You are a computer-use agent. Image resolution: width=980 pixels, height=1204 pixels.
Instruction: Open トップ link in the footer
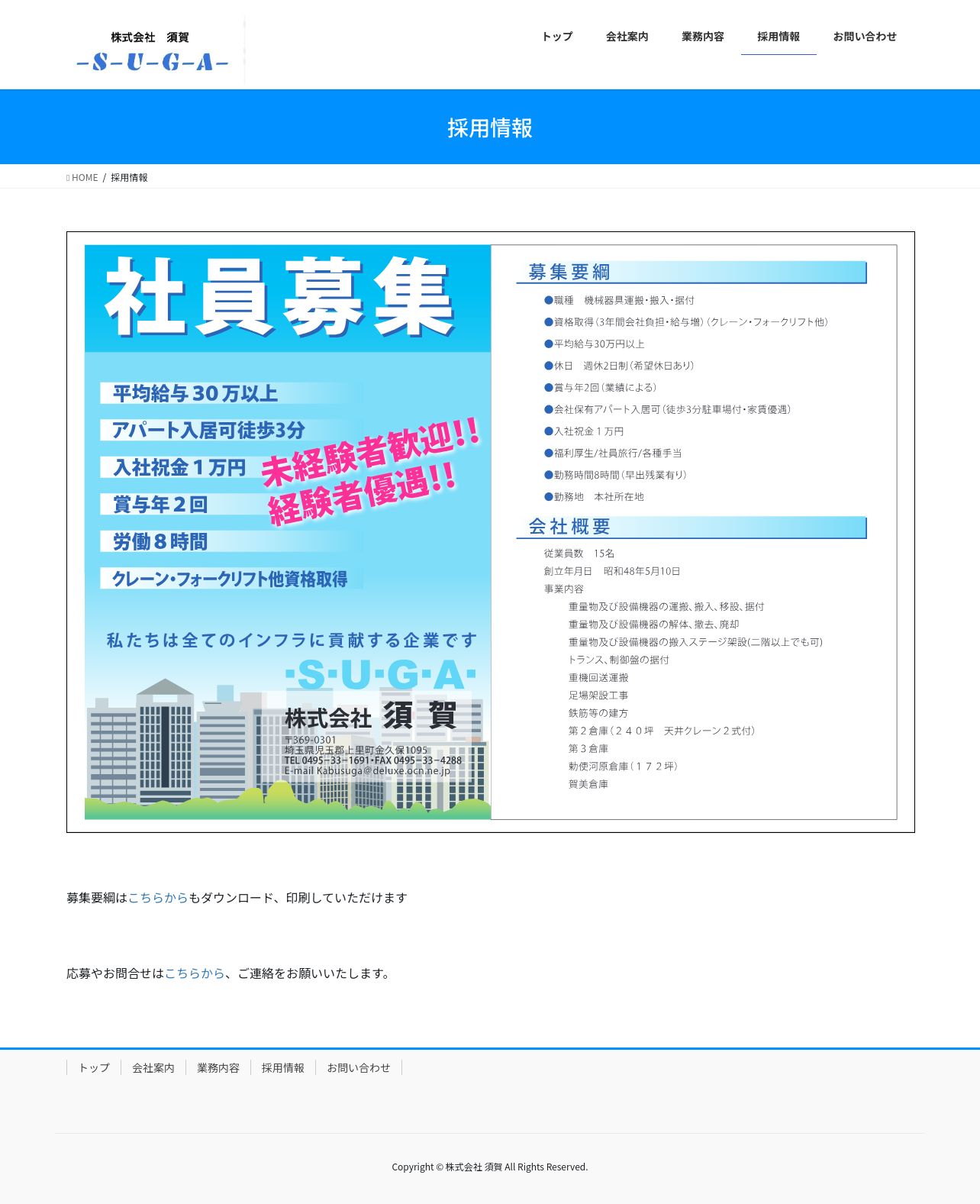[94, 1068]
